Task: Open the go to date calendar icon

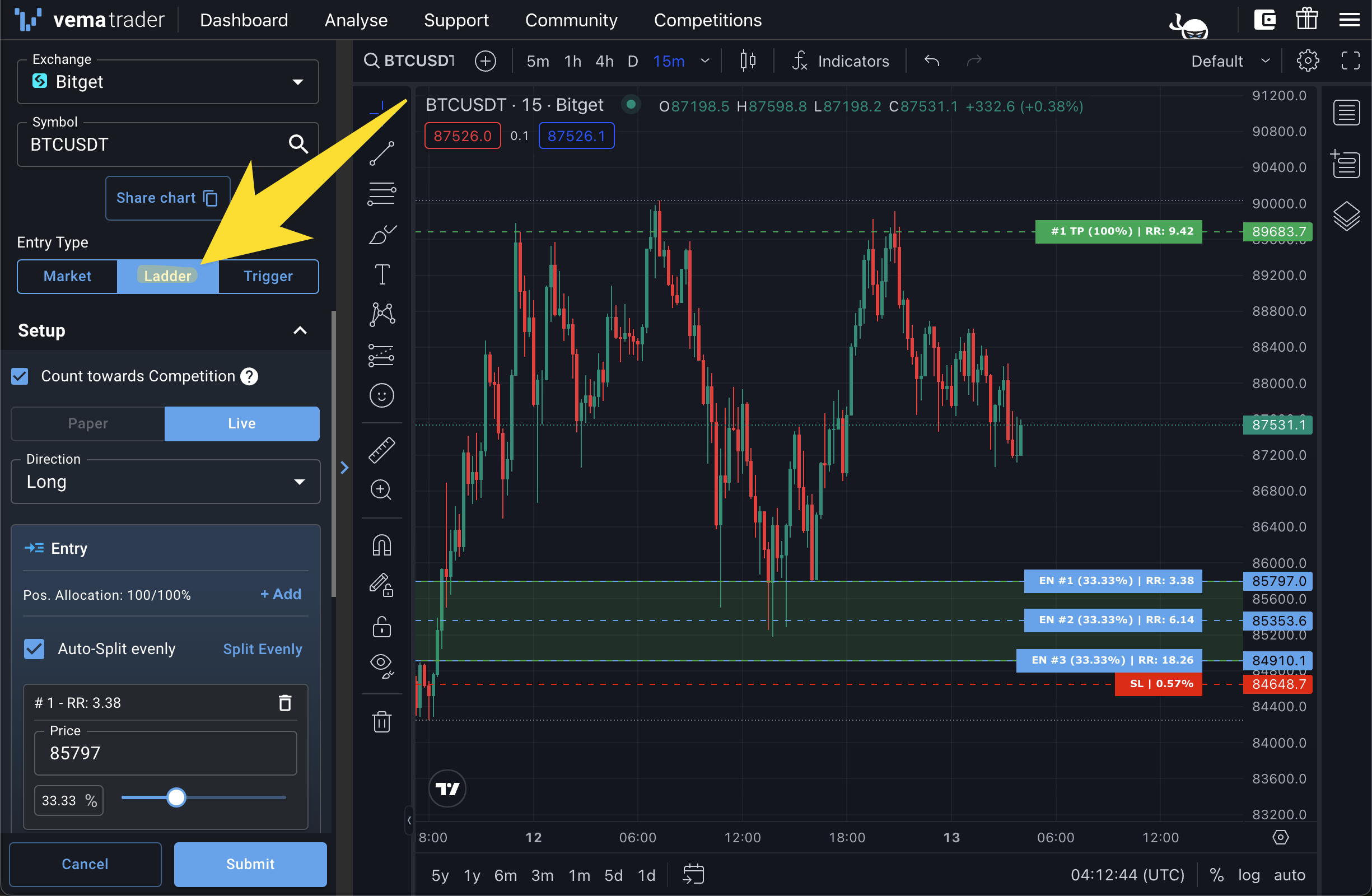Action: pyautogui.click(x=693, y=874)
